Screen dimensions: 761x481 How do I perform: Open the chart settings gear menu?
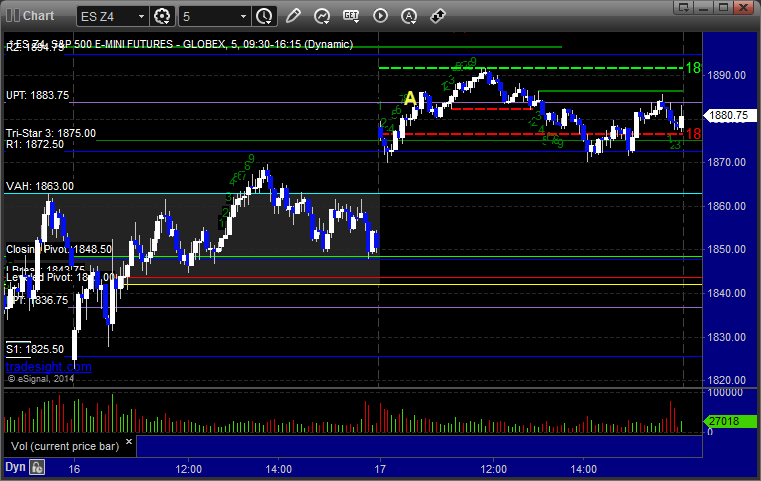coord(162,16)
